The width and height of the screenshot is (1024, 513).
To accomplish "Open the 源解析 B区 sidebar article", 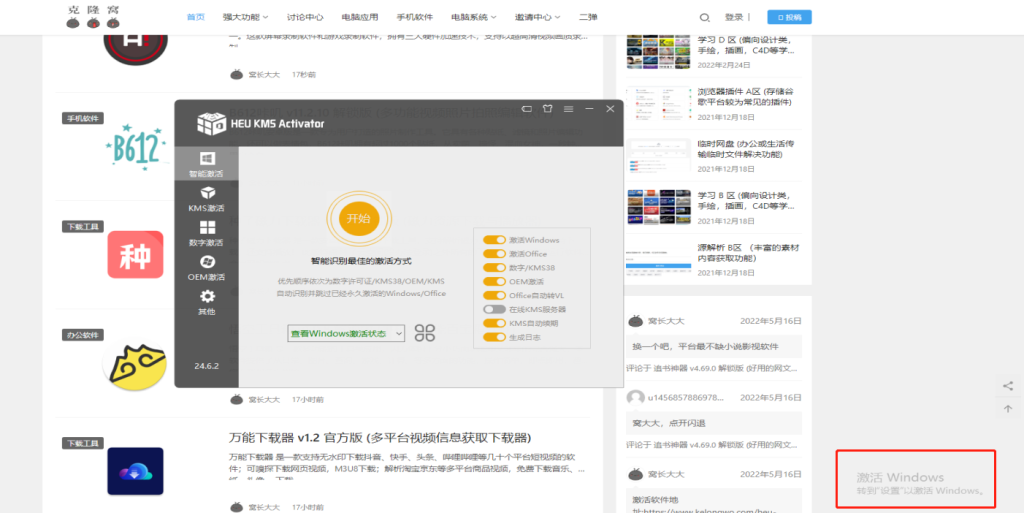I will point(748,253).
